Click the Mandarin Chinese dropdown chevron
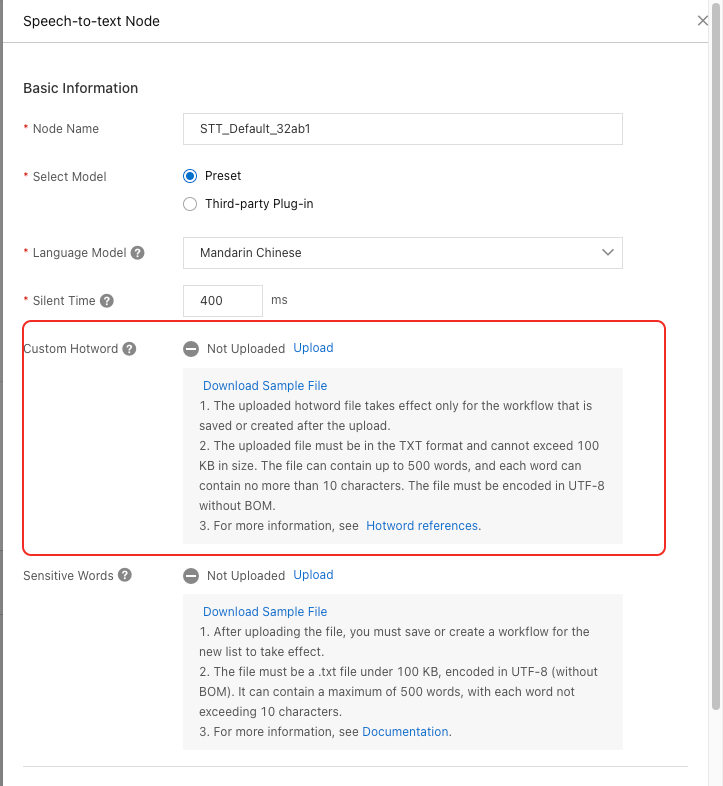723x786 pixels. coord(608,253)
